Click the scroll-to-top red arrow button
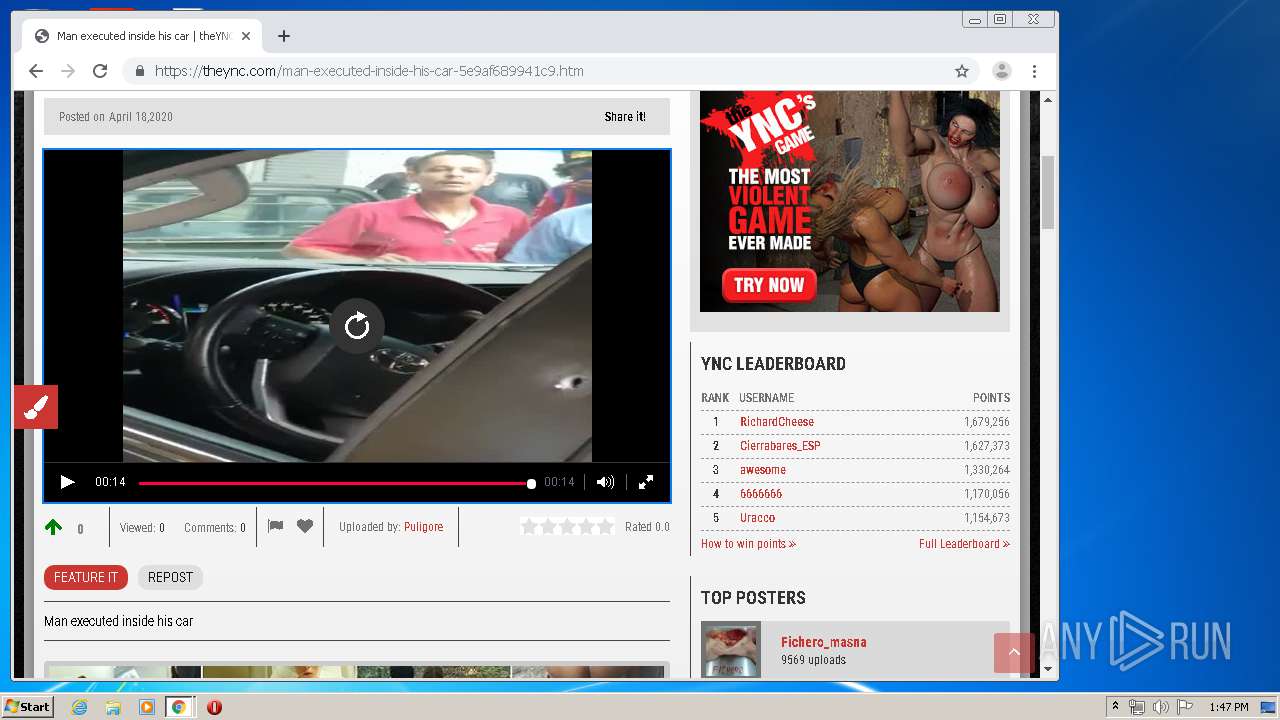This screenshot has height=720, width=1280. pos(1014,653)
